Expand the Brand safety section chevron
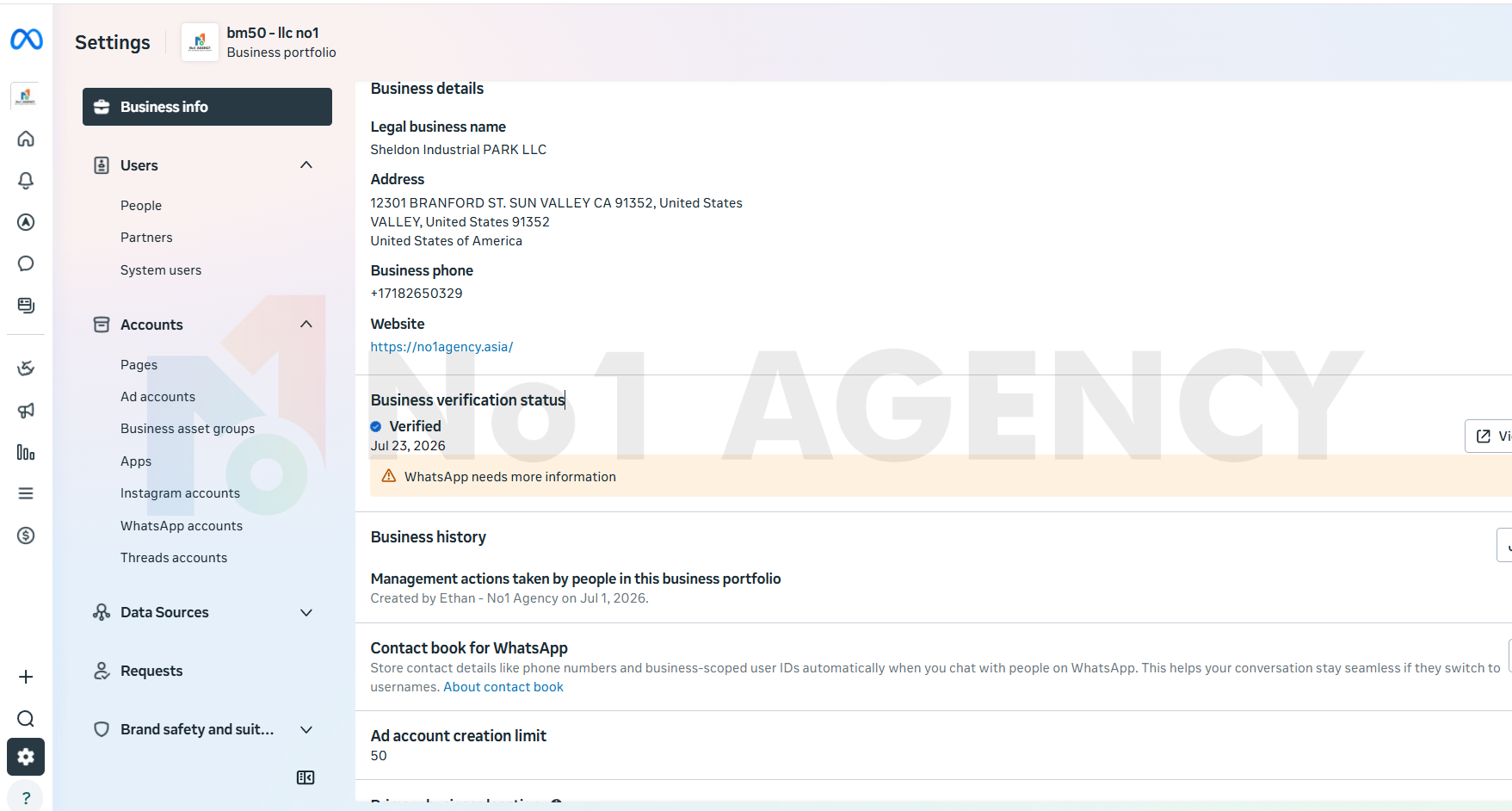Viewport: 1512px width, 811px height. 306,729
